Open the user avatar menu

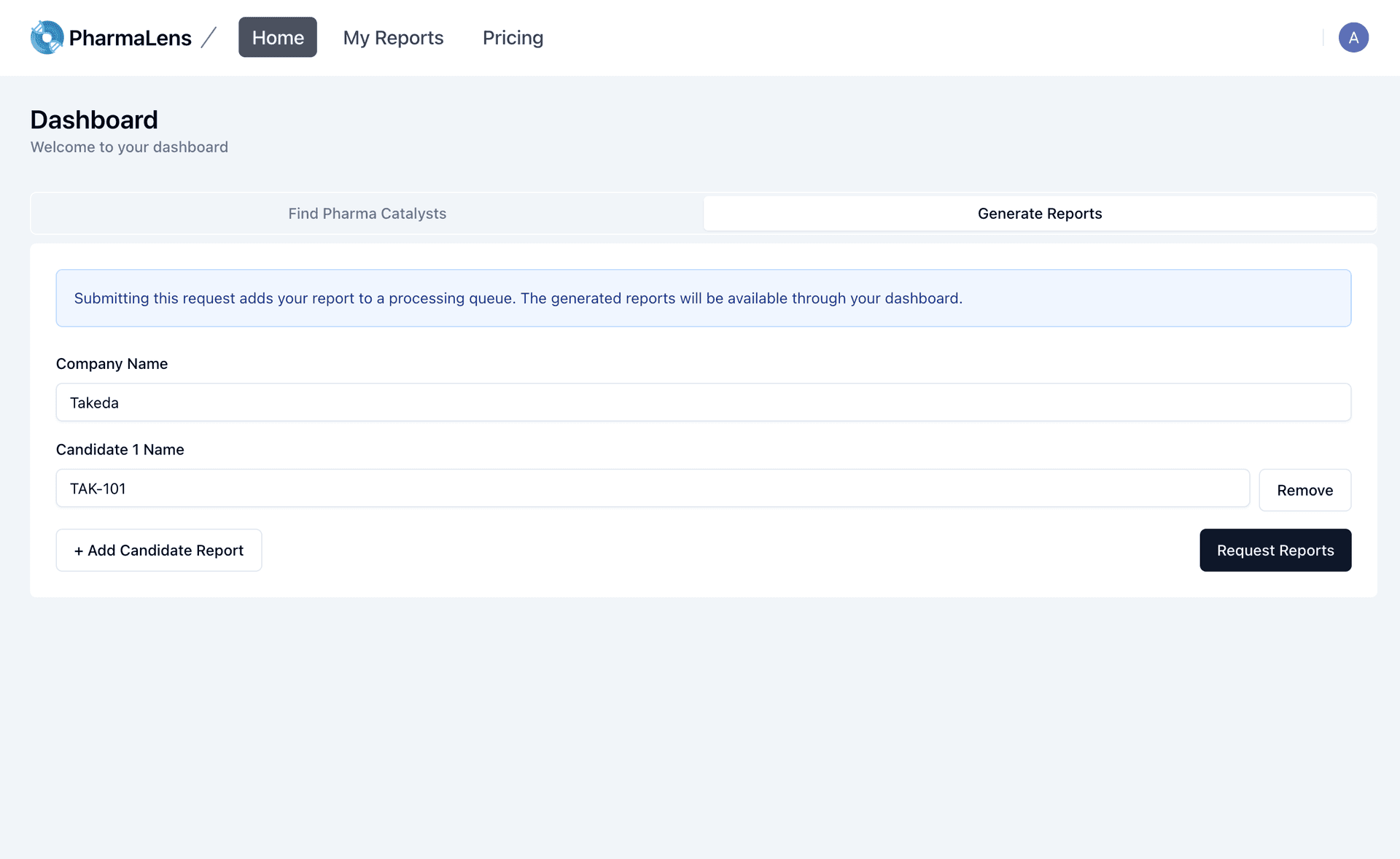[1353, 37]
